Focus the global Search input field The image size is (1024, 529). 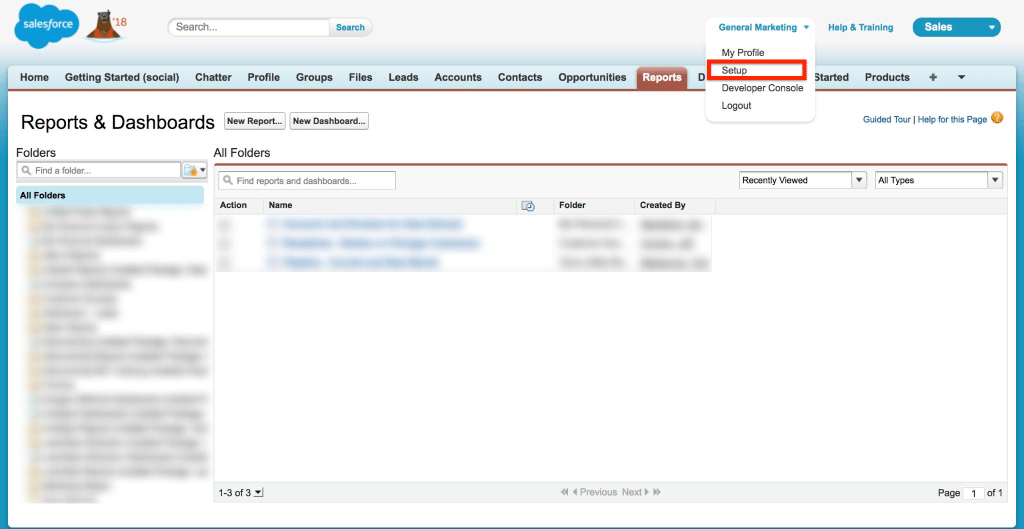[x=249, y=27]
